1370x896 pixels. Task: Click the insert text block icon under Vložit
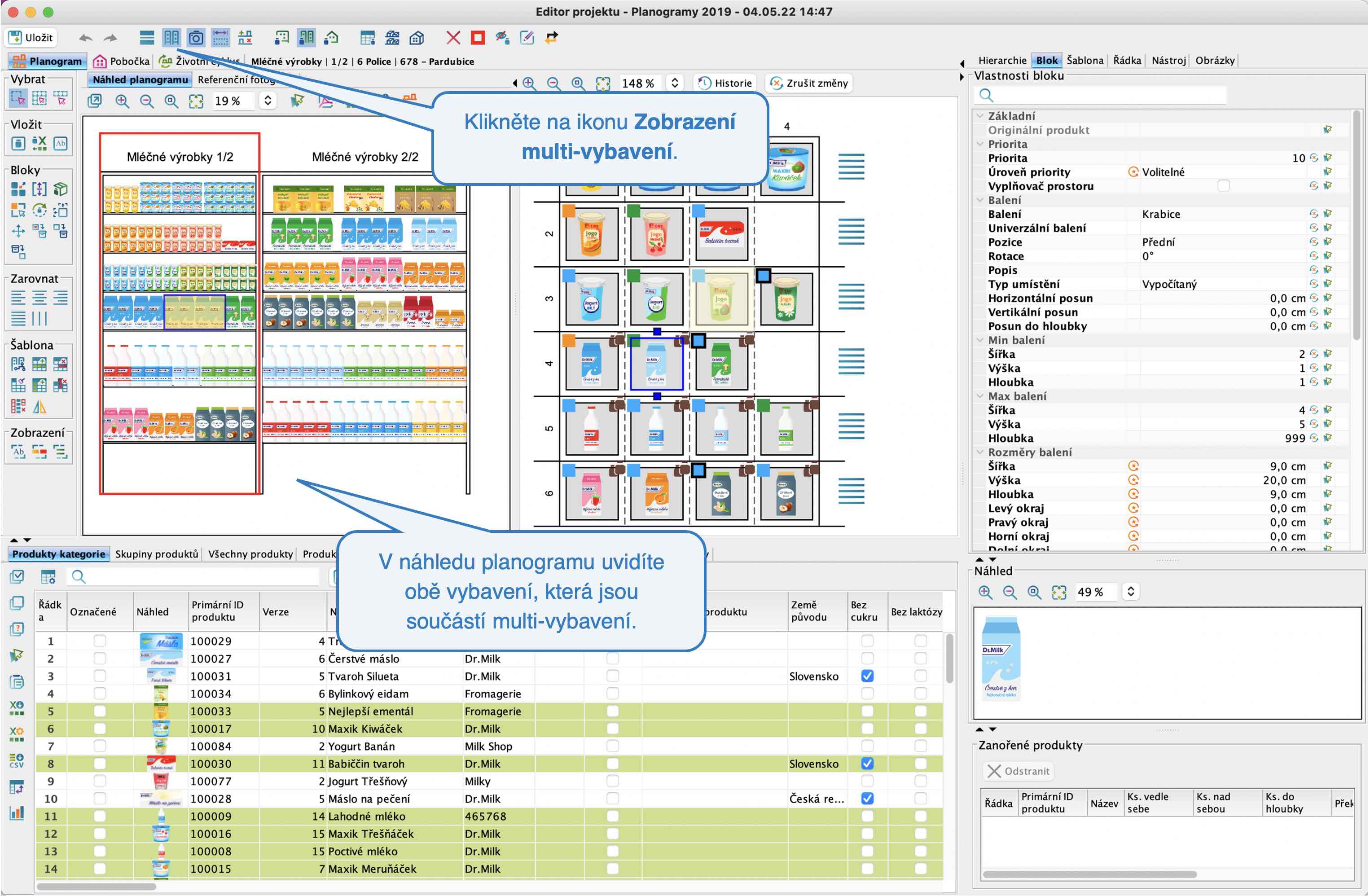pos(60,143)
